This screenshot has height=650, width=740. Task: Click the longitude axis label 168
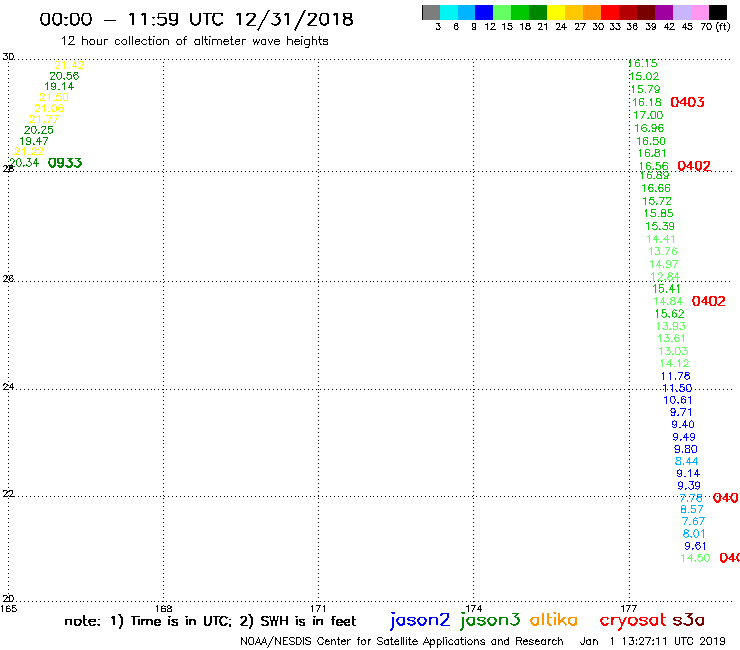pyautogui.click(x=163, y=608)
